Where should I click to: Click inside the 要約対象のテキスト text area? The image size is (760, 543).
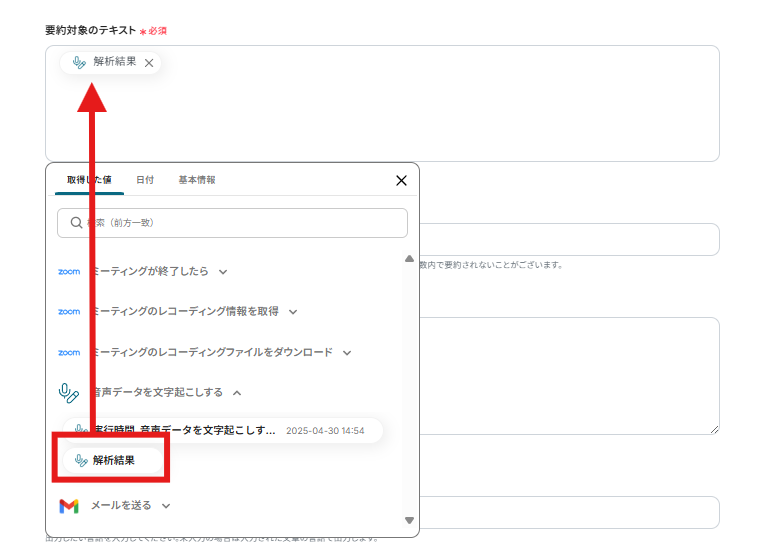[x=382, y=103]
